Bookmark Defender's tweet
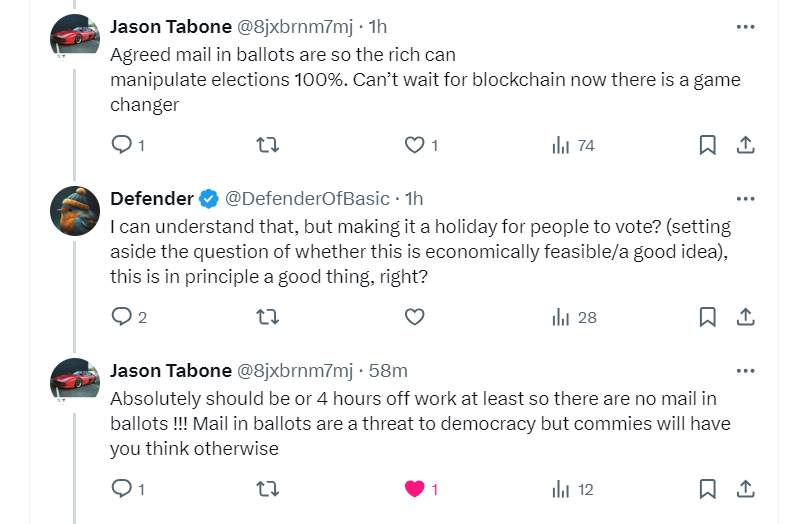 coord(707,317)
